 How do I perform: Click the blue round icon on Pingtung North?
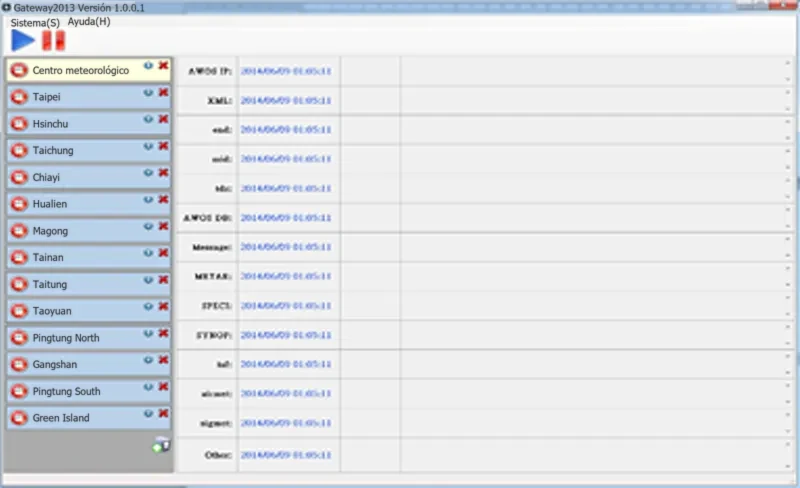[x=148, y=333]
